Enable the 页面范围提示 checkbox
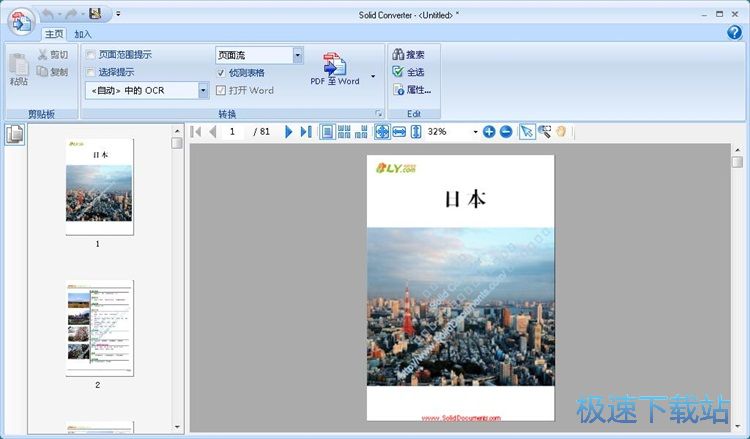This screenshot has width=750, height=439. [90, 55]
